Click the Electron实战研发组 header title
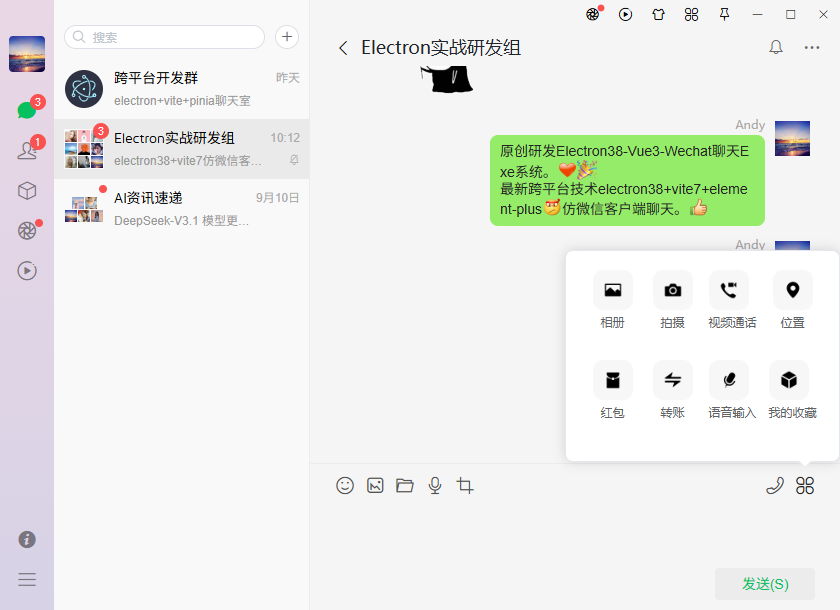The height and width of the screenshot is (610, 840). pos(441,48)
